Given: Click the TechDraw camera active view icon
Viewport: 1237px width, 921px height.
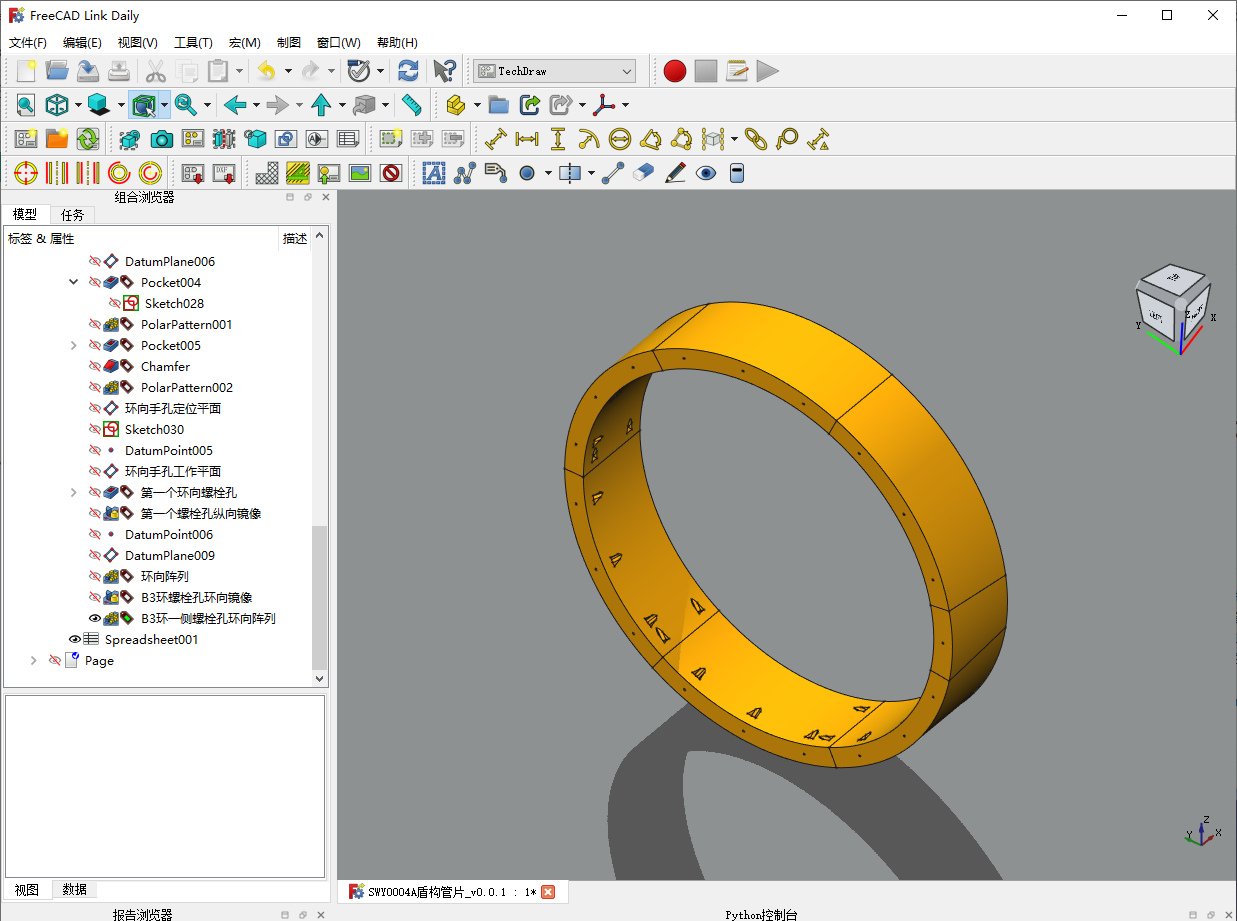Looking at the screenshot, I should click(x=161, y=139).
